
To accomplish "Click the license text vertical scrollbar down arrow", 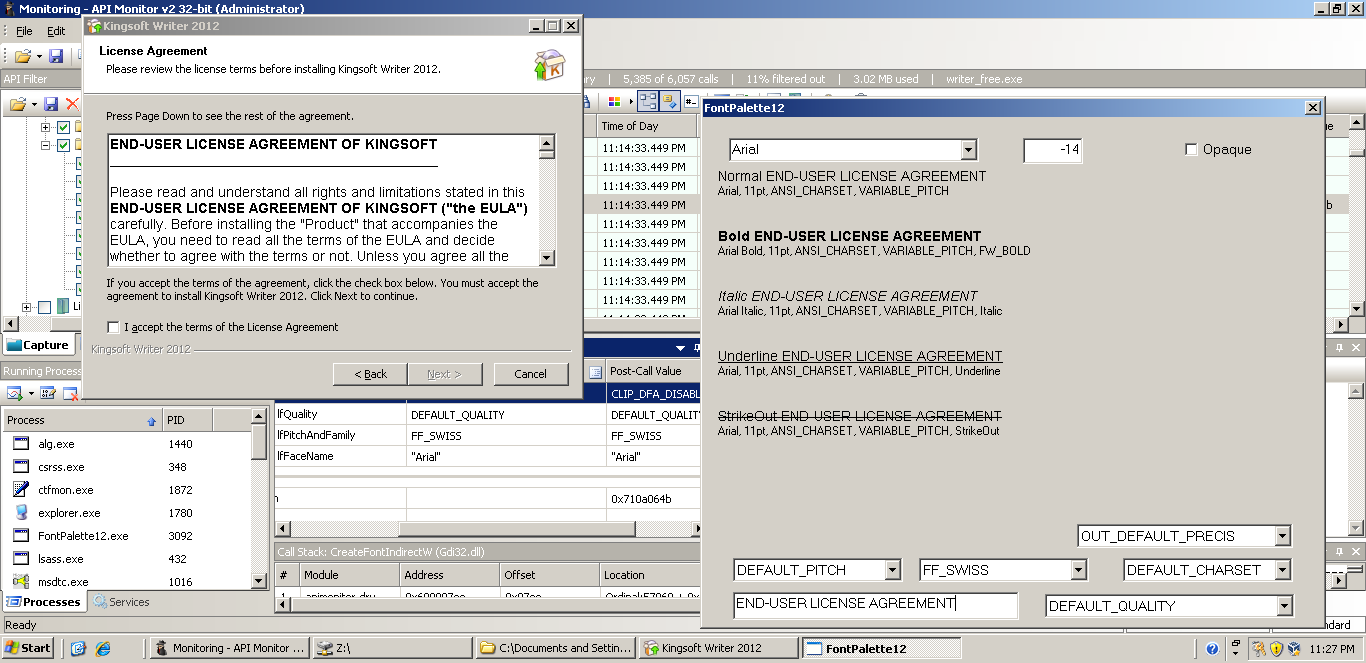I will [x=546, y=257].
